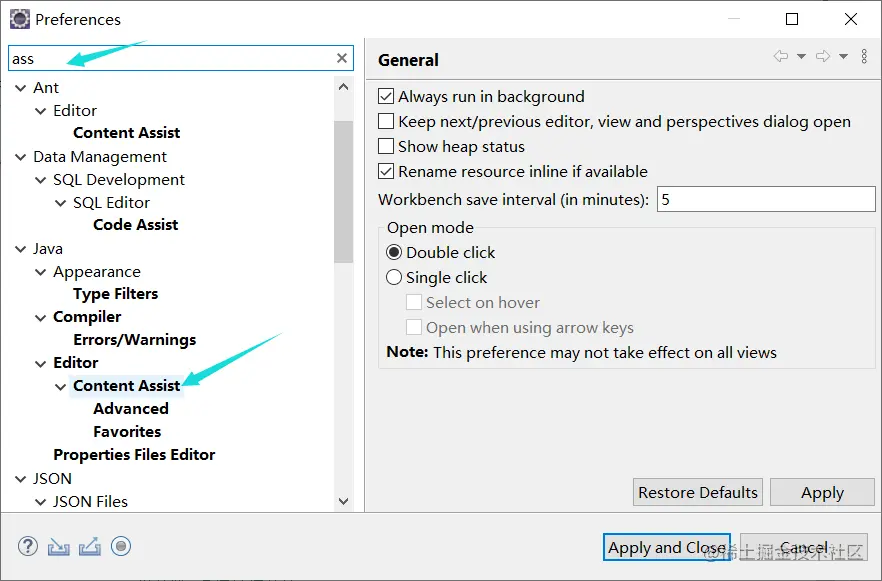Select JSON Files tree item
Image resolution: width=882 pixels, height=581 pixels.
click(x=90, y=502)
